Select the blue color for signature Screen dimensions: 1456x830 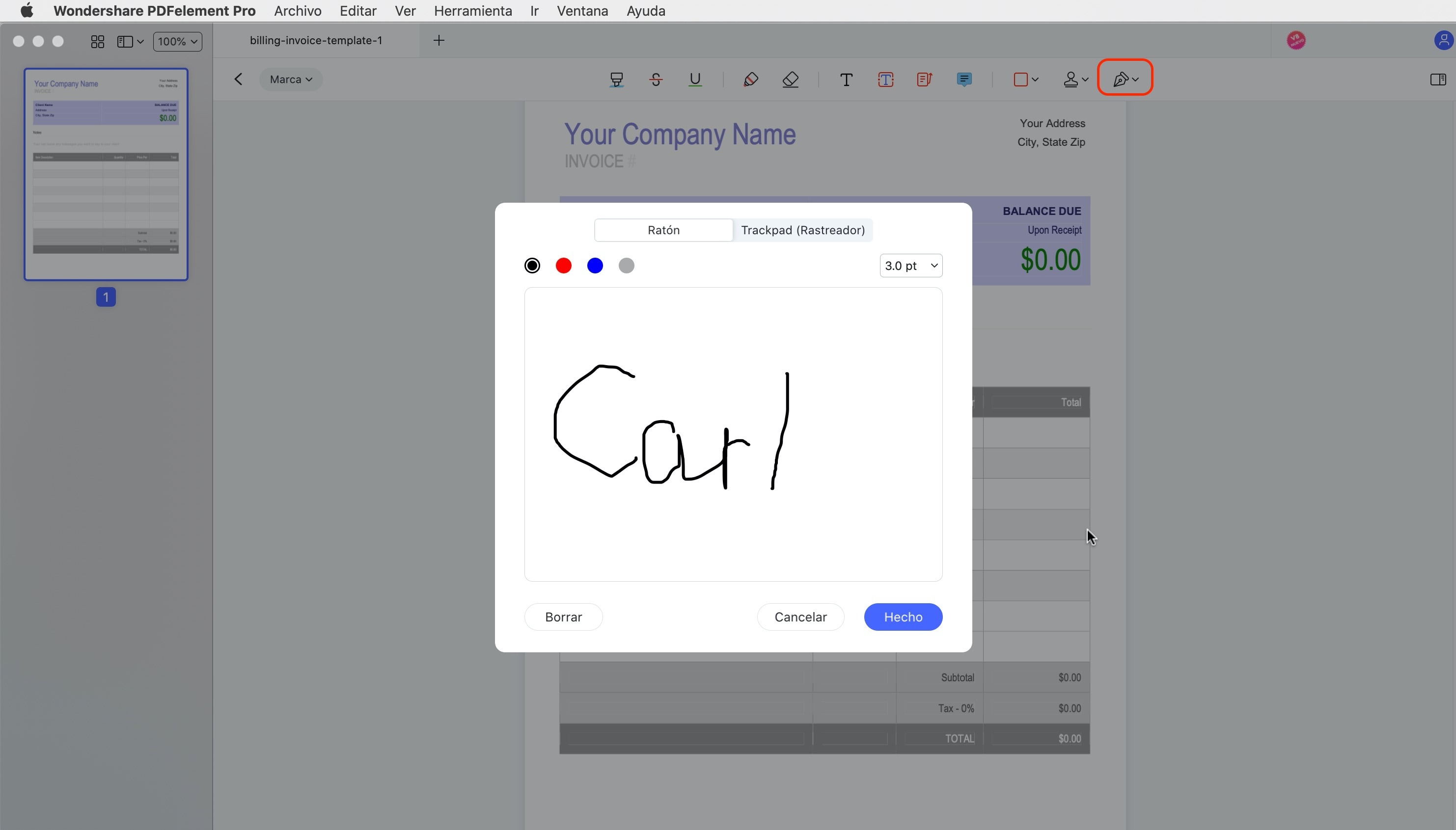pos(595,265)
